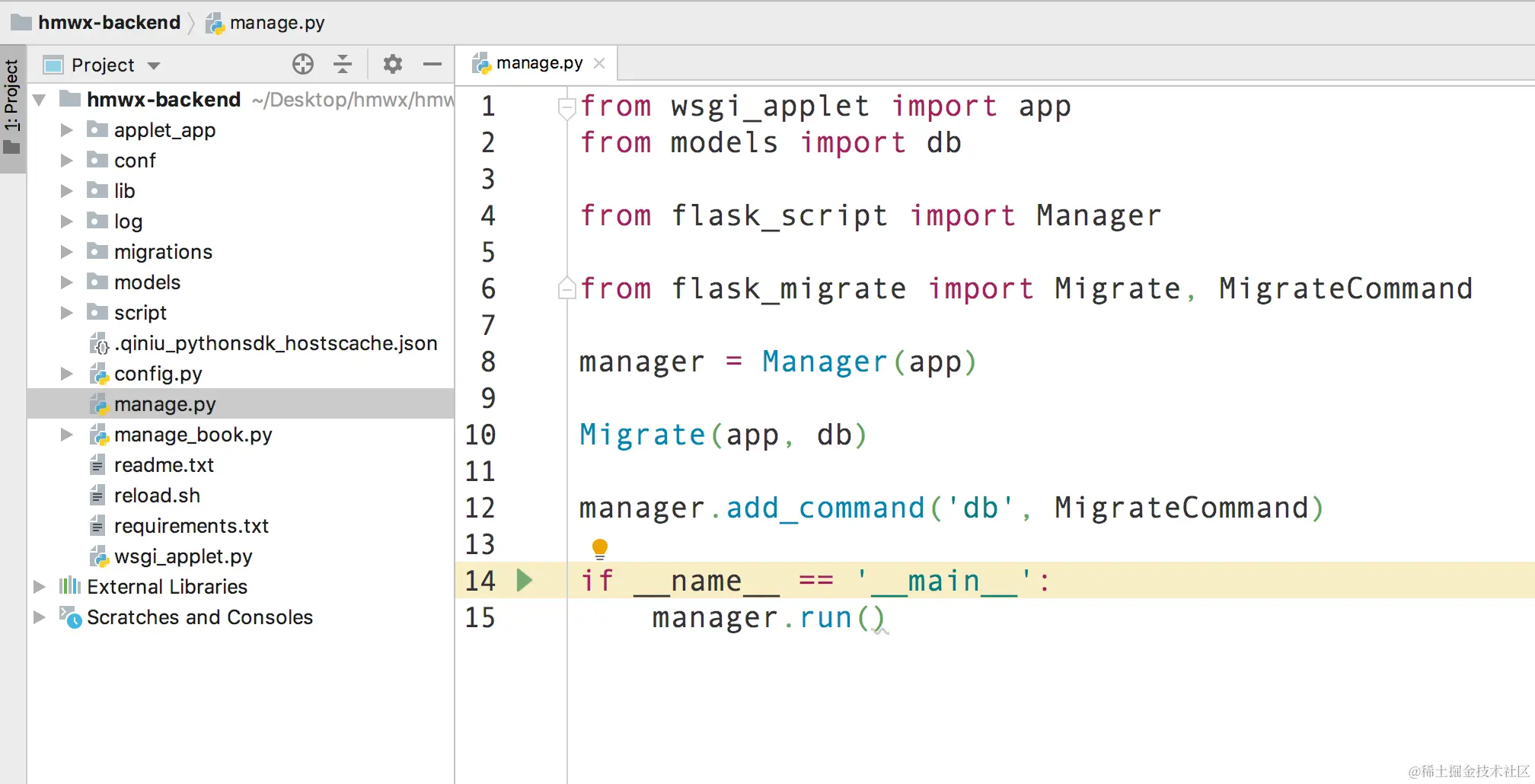
Task: Click the migrations folder icon
Action: pyautogui.click(x=97, y=252)
